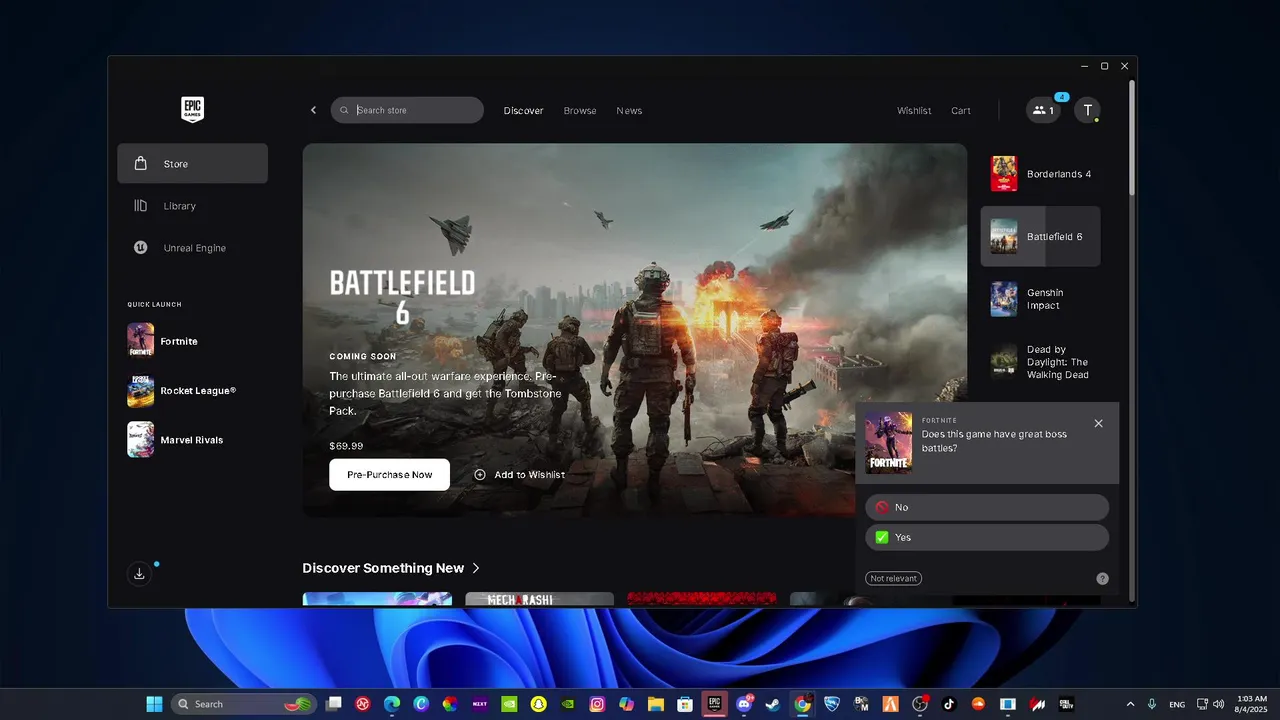
Task: Select Battlefield 6 in carousel list
Action: [x=1040, y=236]
